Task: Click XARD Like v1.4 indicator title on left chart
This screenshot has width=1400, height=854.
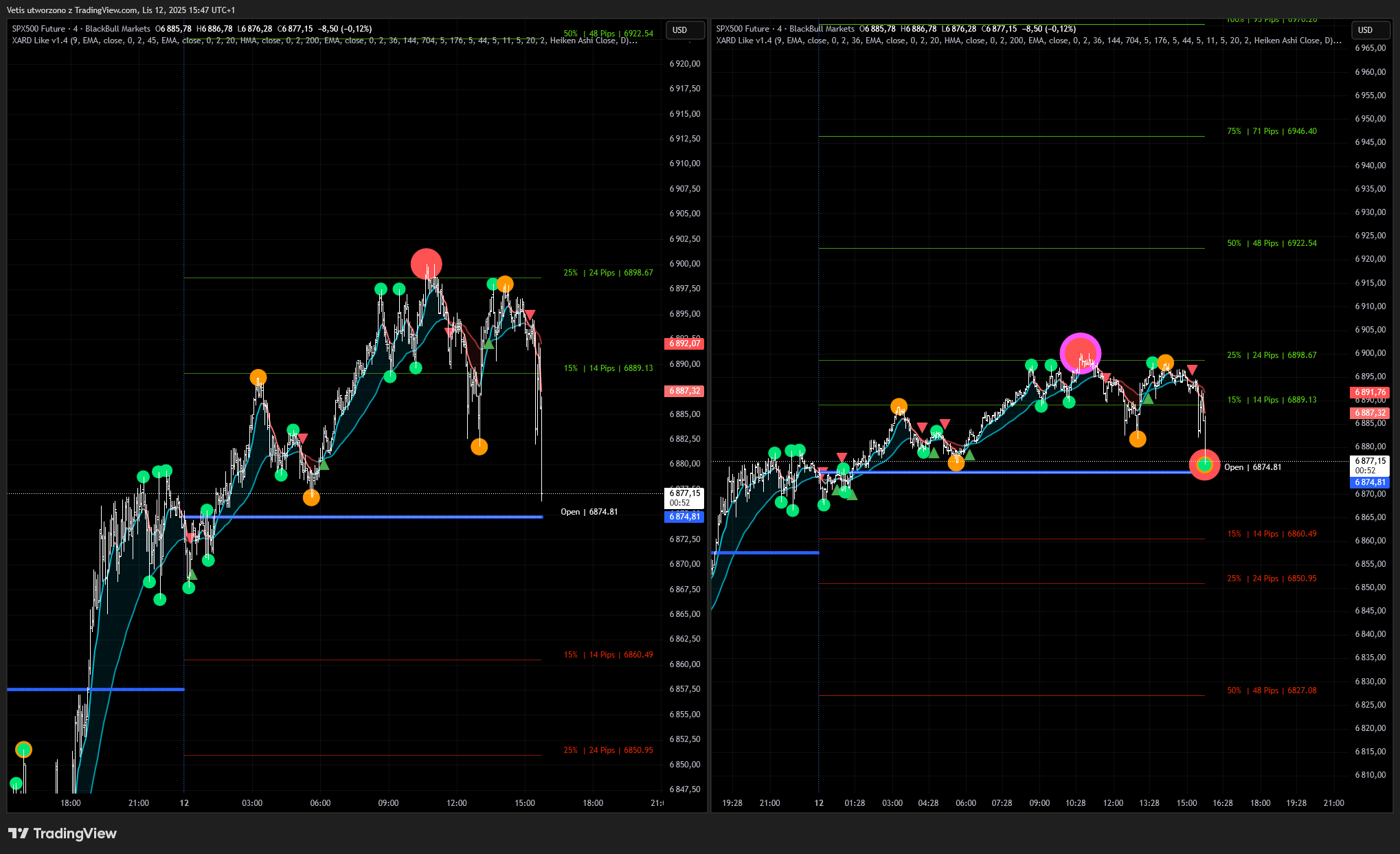Action: point(40,41)
